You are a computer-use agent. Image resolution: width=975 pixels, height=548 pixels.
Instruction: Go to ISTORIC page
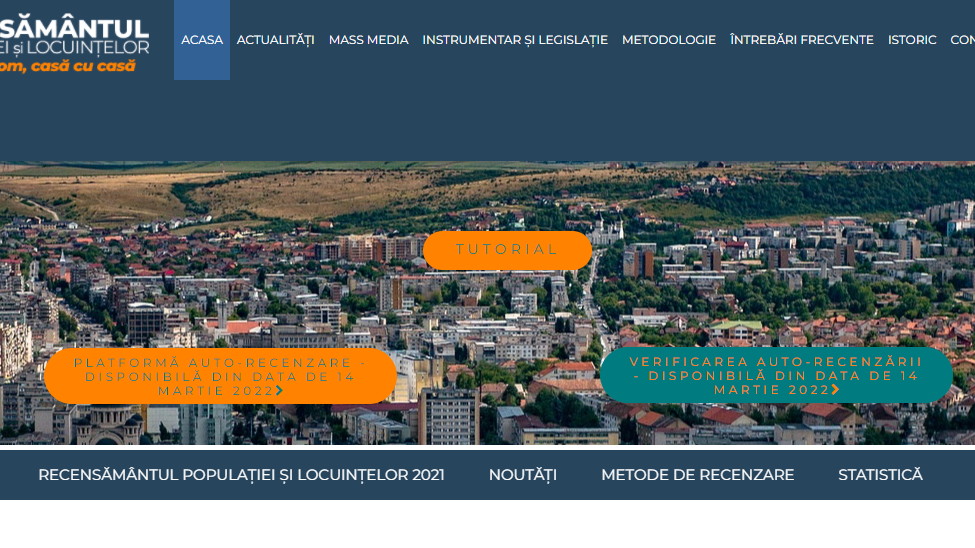[912, 40]
